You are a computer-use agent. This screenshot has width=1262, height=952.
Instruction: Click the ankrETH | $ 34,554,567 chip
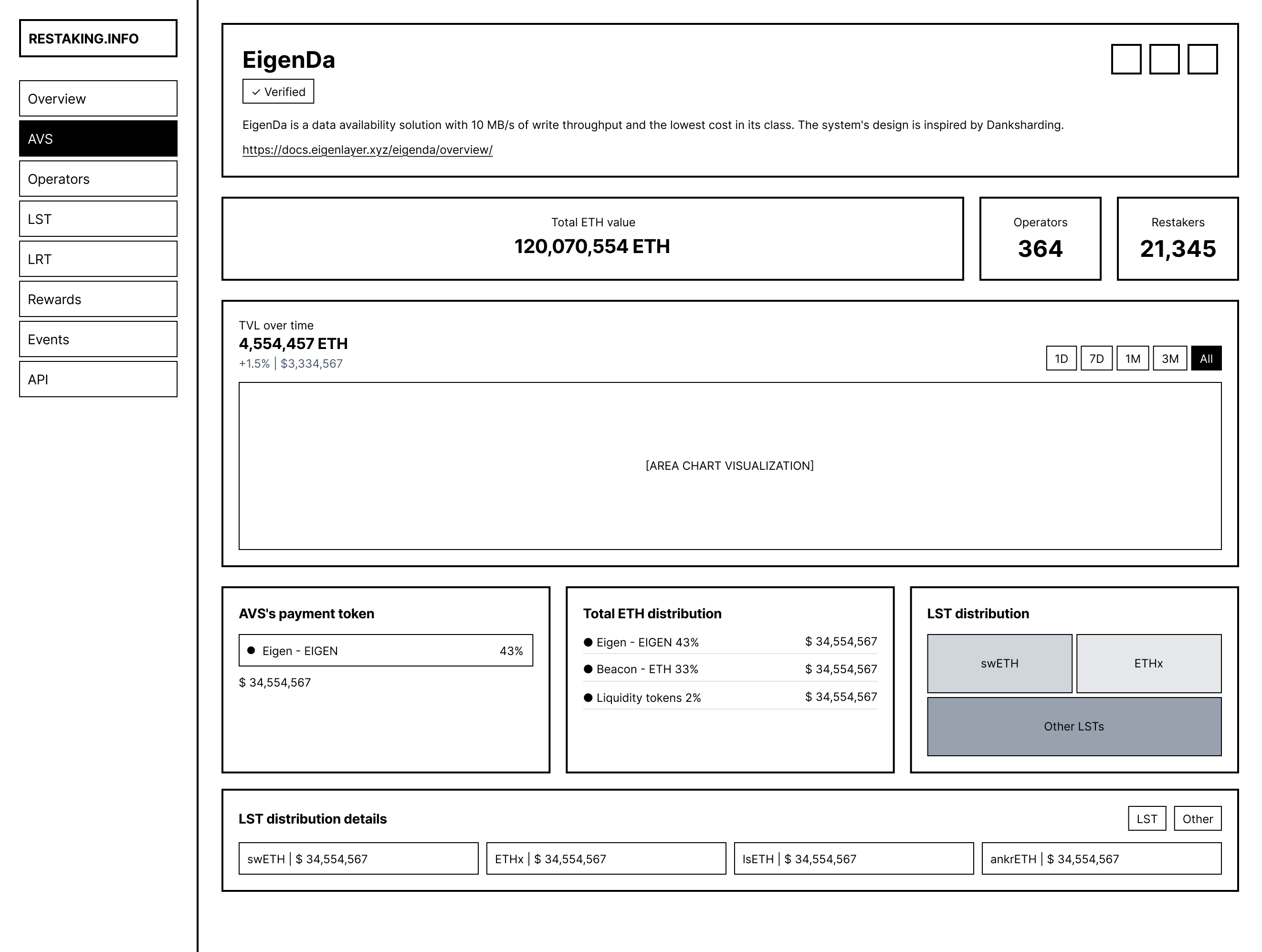(x=1102, y=858)
